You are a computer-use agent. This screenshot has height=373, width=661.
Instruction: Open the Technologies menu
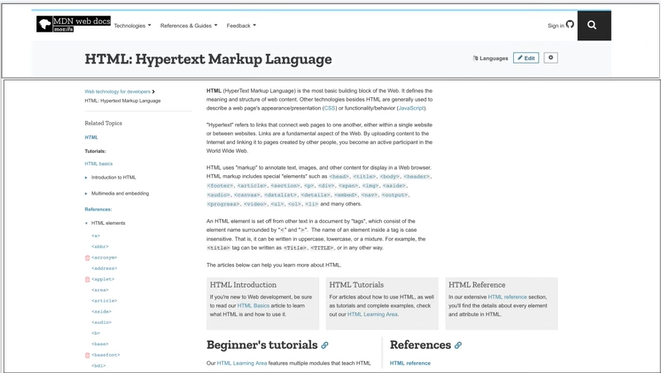[132, 26]
